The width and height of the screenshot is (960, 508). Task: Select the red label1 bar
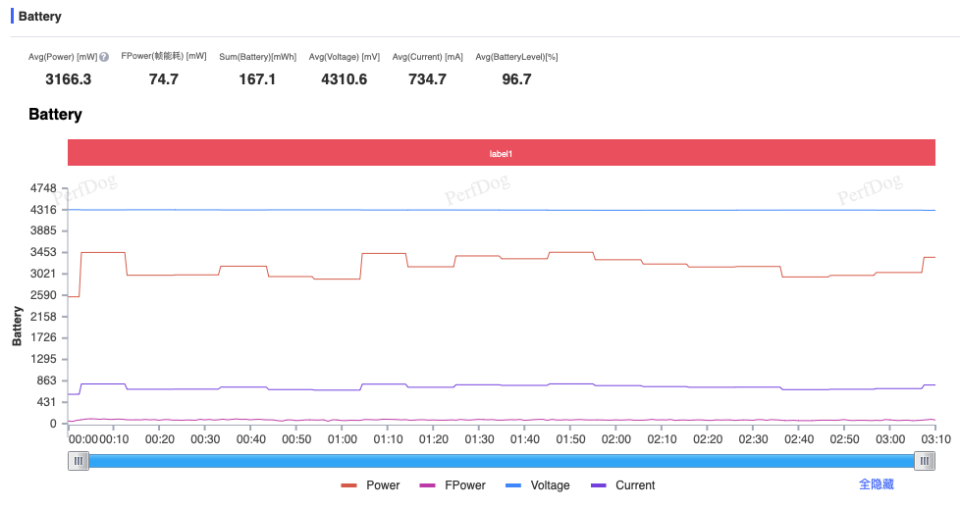(501, 153)
